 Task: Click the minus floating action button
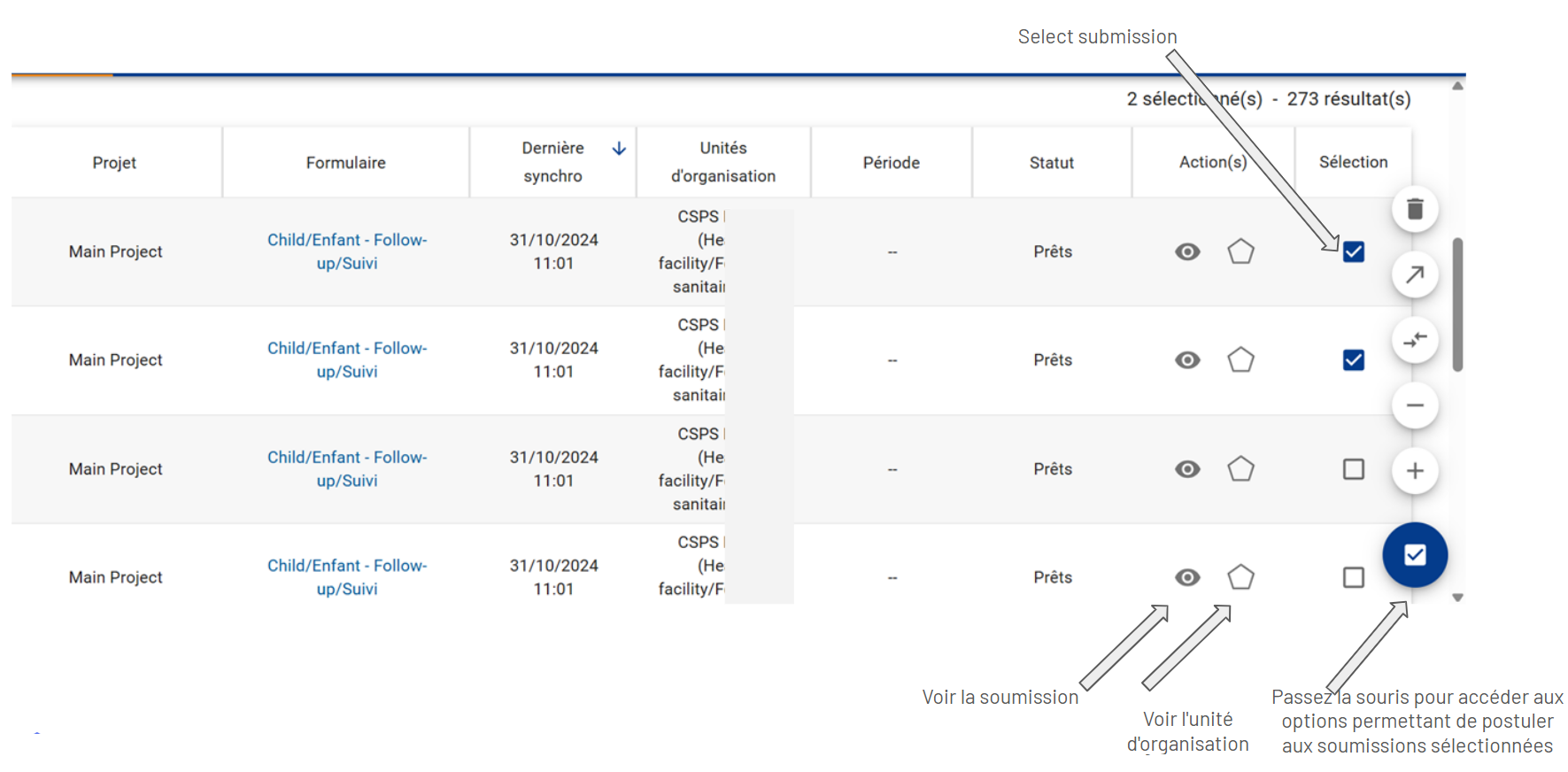pyautogui.click(x=1415, y=405)
